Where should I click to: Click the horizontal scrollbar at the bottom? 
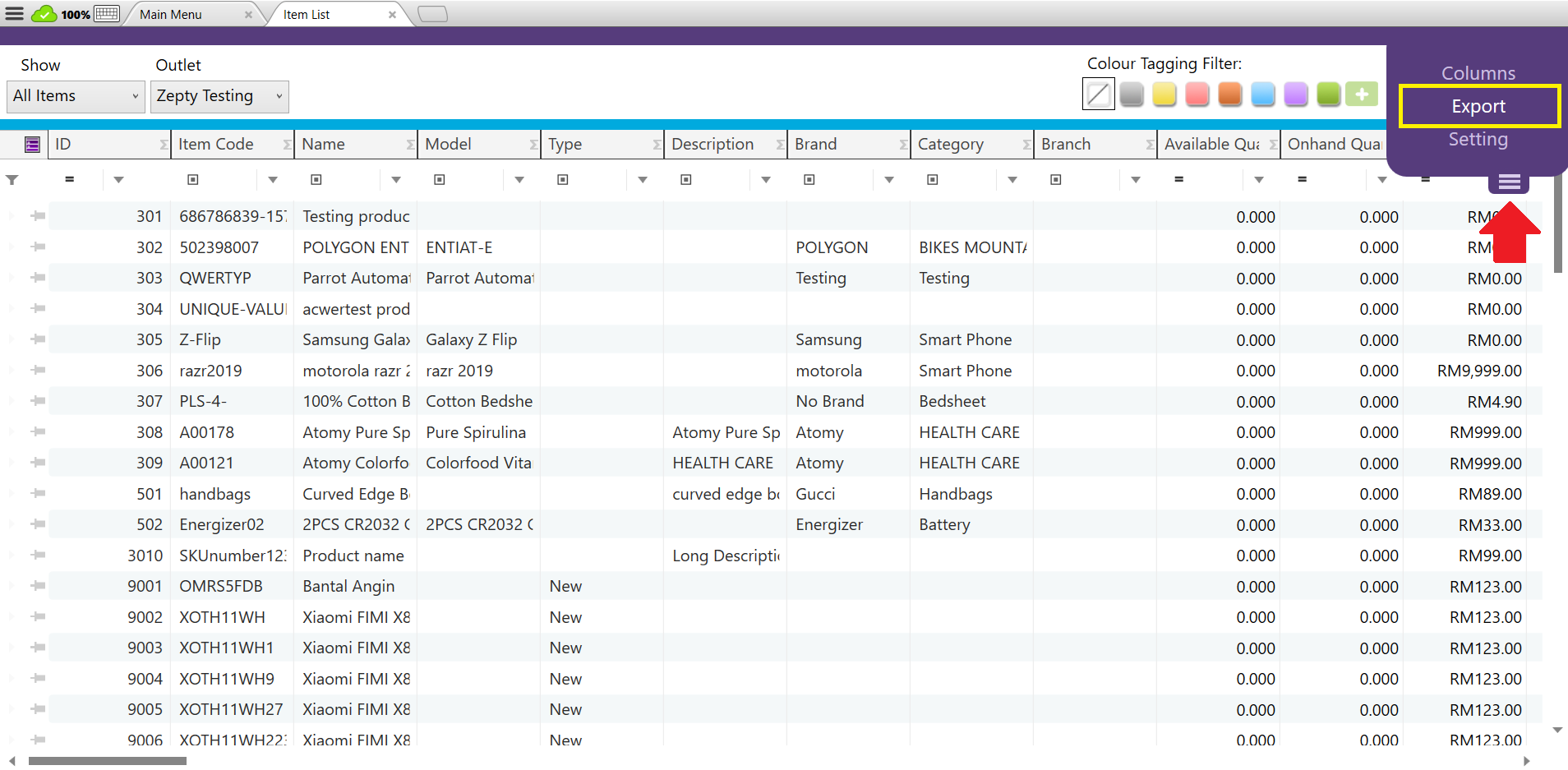pyautogui.click(x=108, y=761)
